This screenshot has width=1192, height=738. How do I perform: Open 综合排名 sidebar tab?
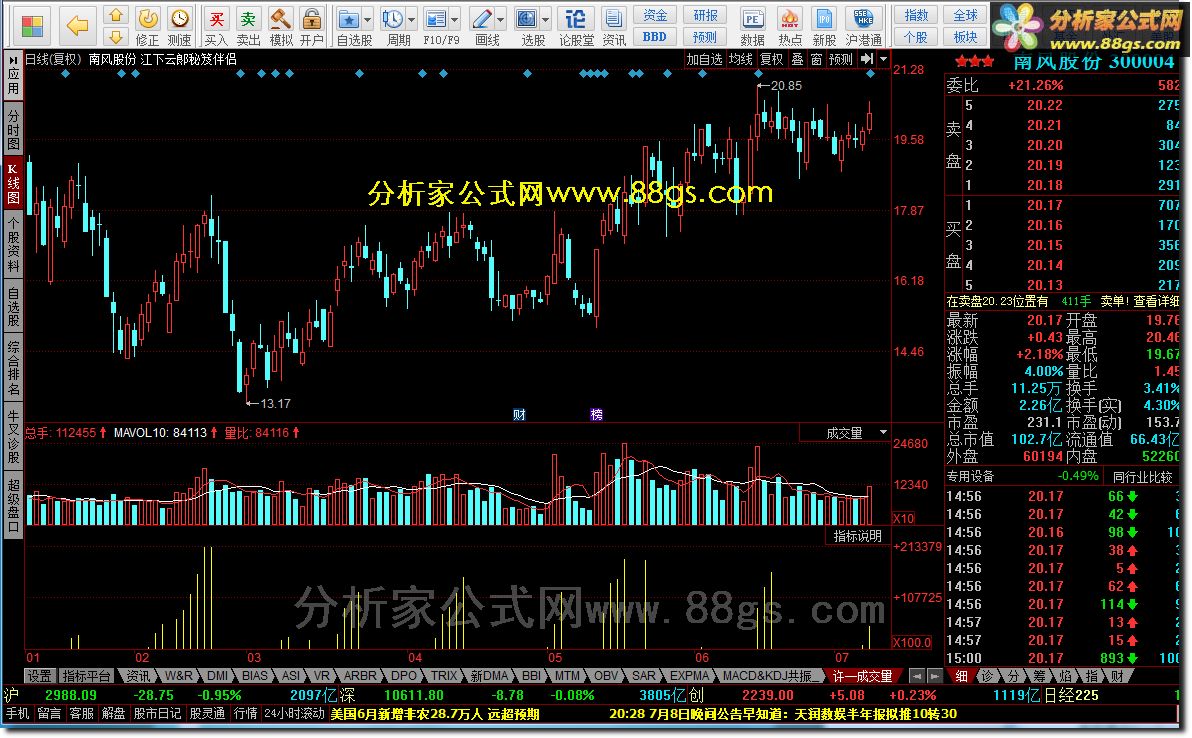click(x=13, y=369)
